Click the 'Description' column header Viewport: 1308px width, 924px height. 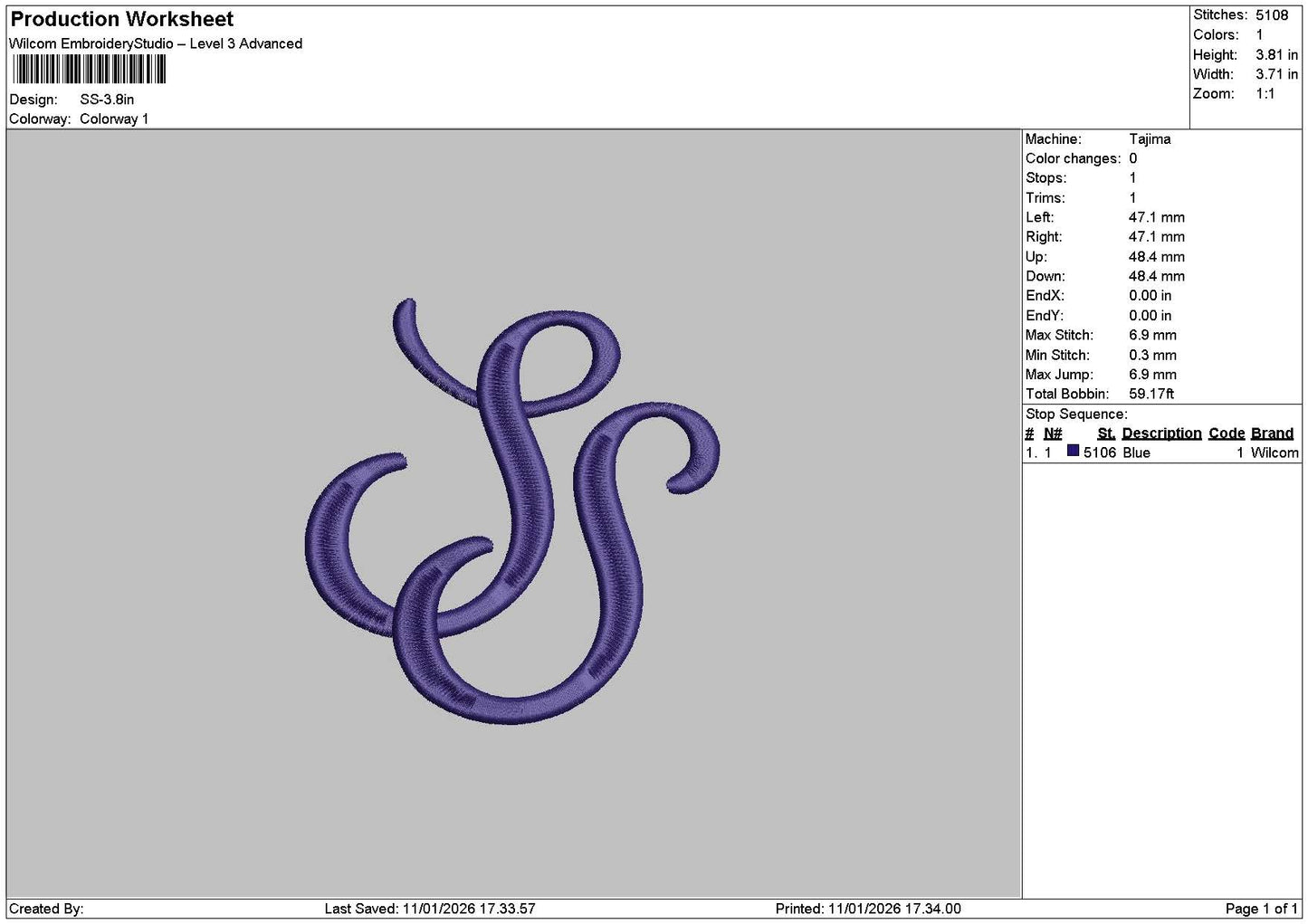[x=1161, y=433]
